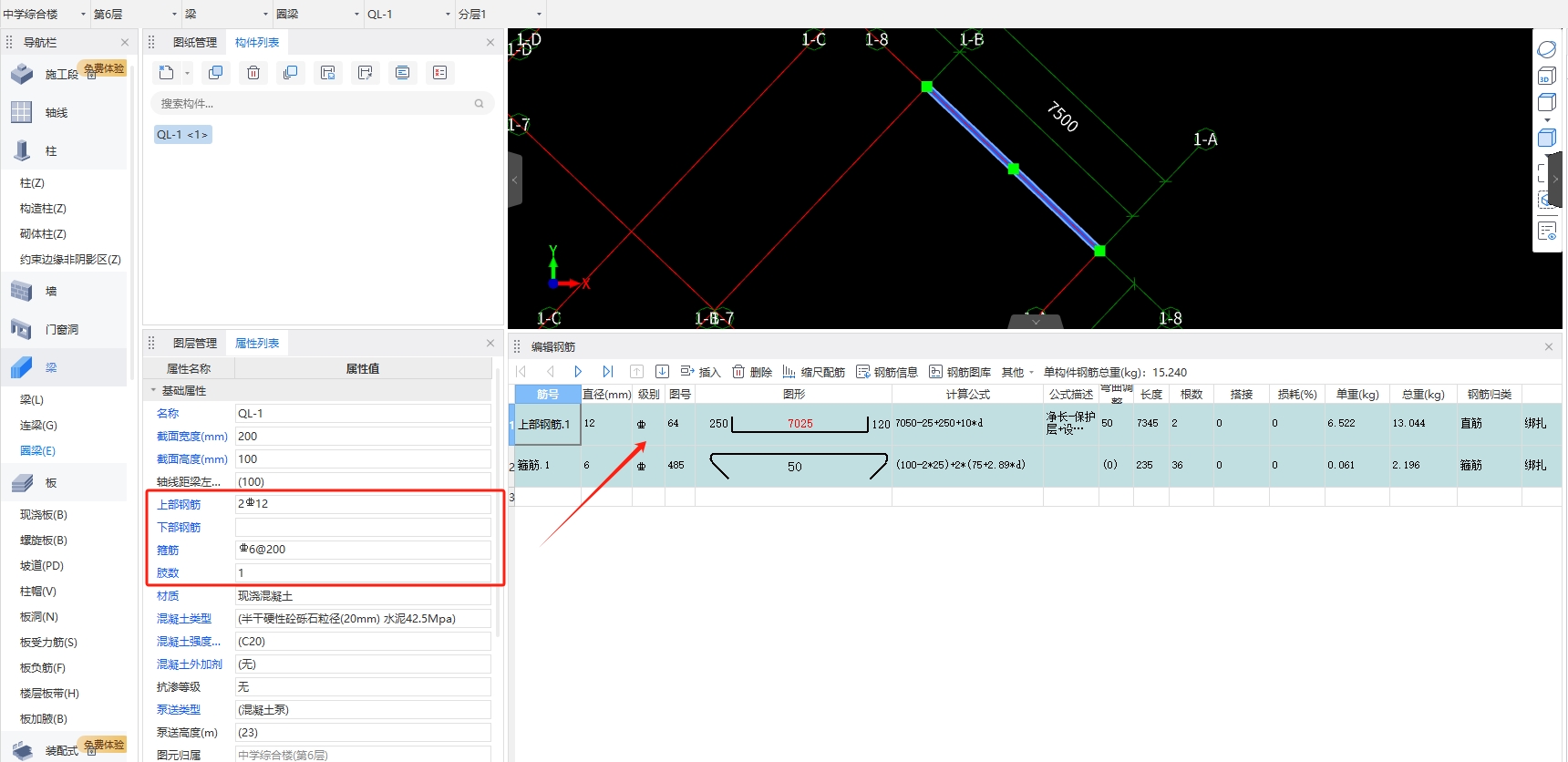
Task: Edit the 上部钢筋 value 2Φ12
Action: pyautogui.click(x=363, y=504)
